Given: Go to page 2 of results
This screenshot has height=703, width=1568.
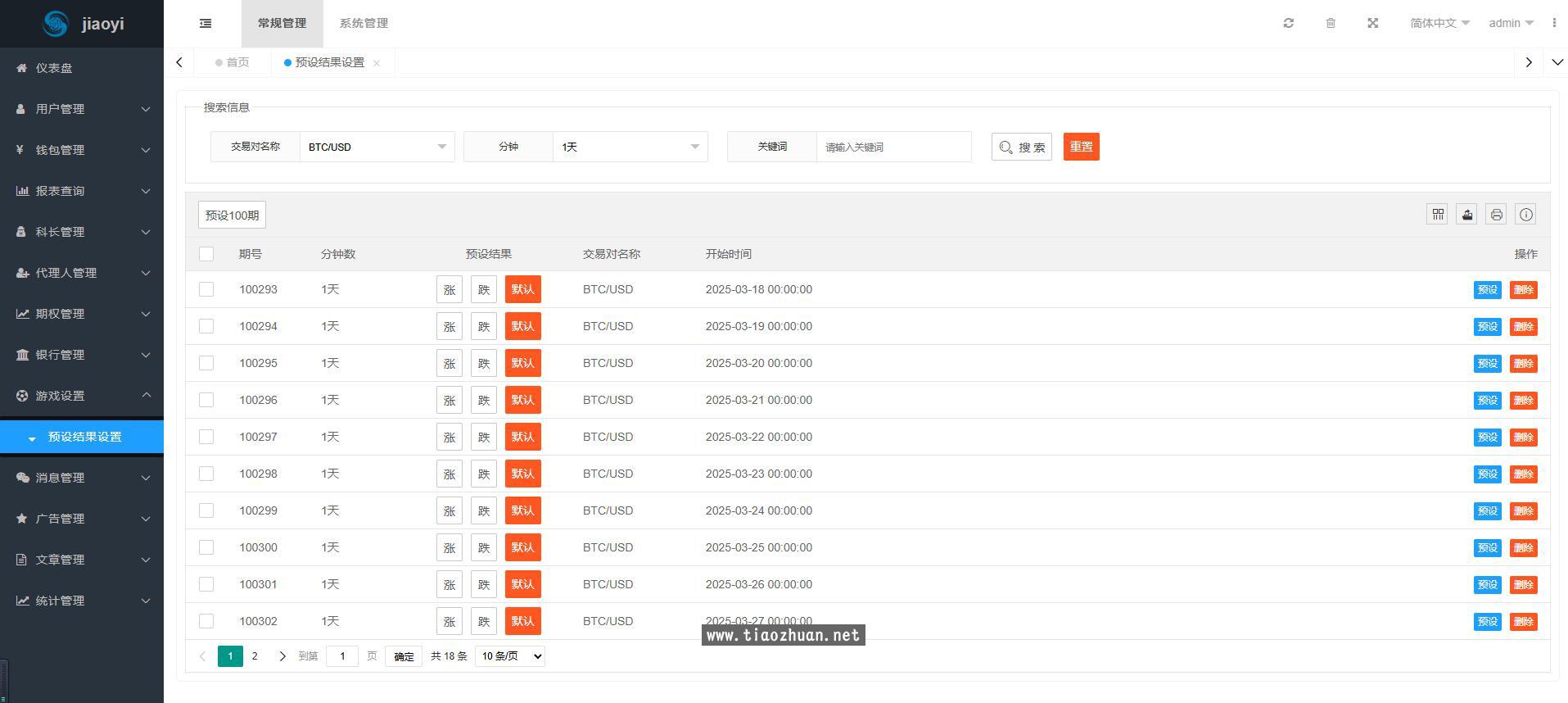Looking at the screenshot, I should pyautogui.click(x=255, y=656).
